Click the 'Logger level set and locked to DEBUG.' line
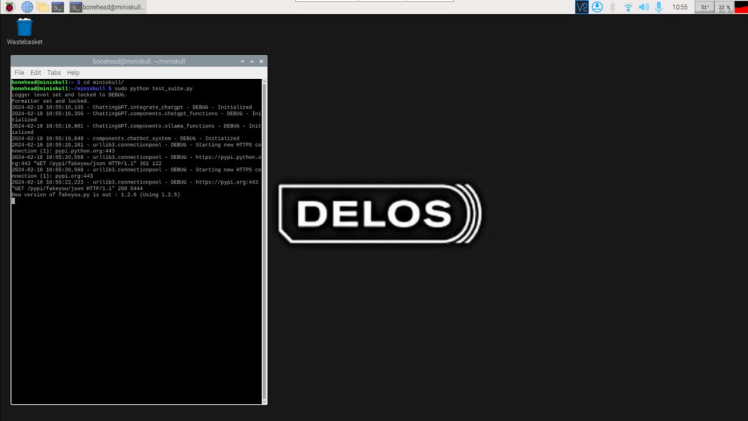Screen dimensions: 748x421 coord(69,95)
